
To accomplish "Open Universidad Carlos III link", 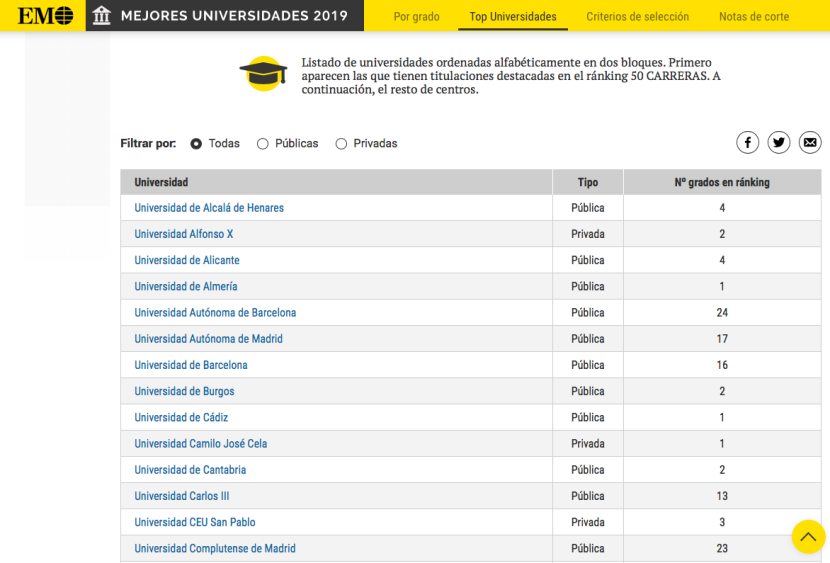I will (x=182, y=496).
